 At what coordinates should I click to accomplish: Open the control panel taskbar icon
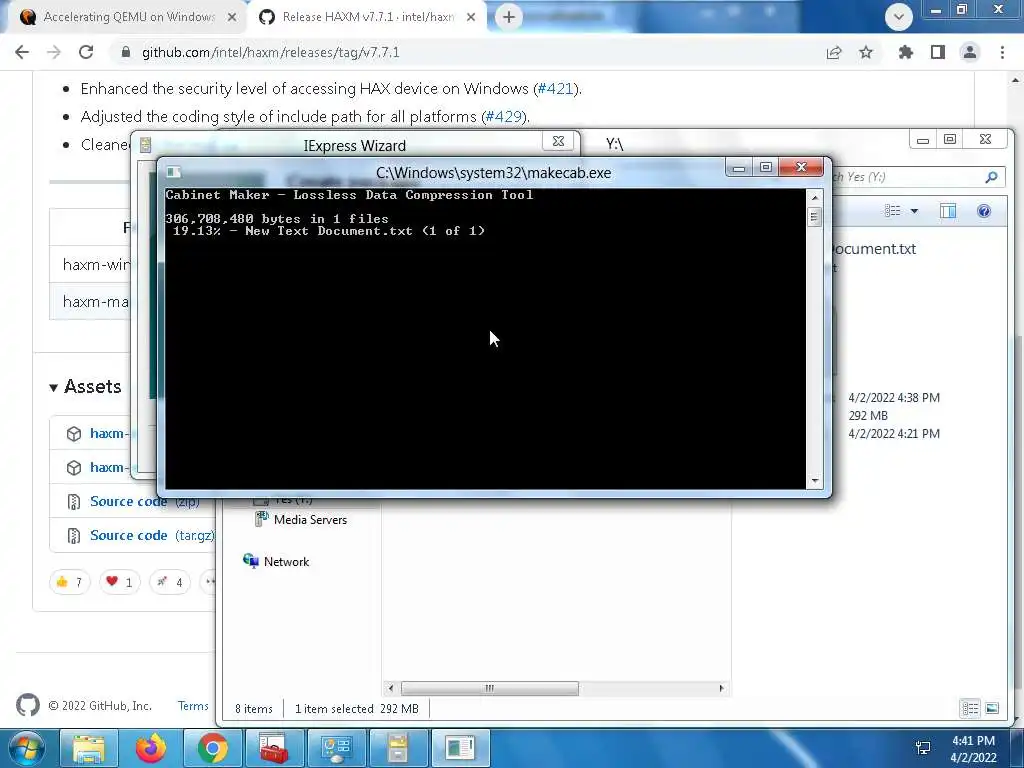(336, 748)
